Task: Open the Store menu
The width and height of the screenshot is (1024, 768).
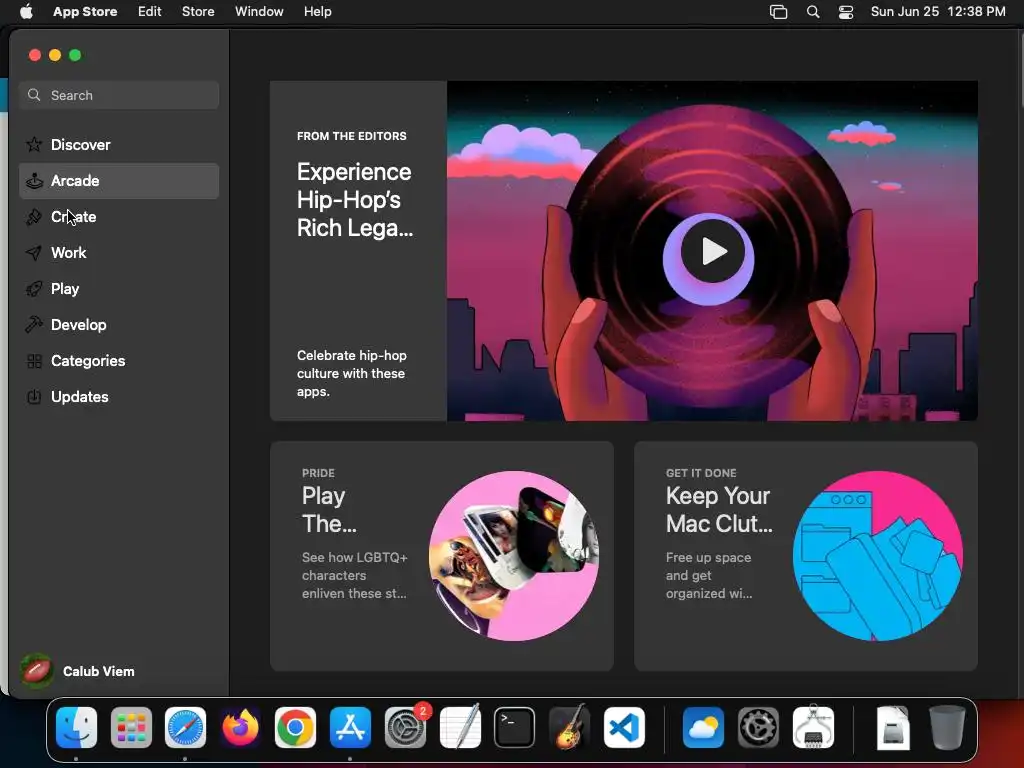Action: pos(198,12)
